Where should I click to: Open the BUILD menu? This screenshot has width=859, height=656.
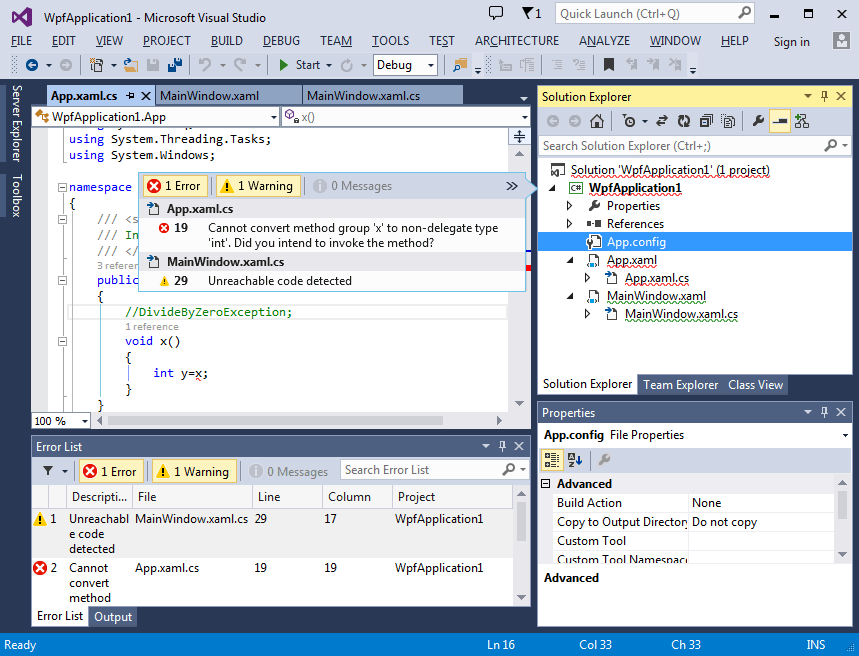click(226, 41)
